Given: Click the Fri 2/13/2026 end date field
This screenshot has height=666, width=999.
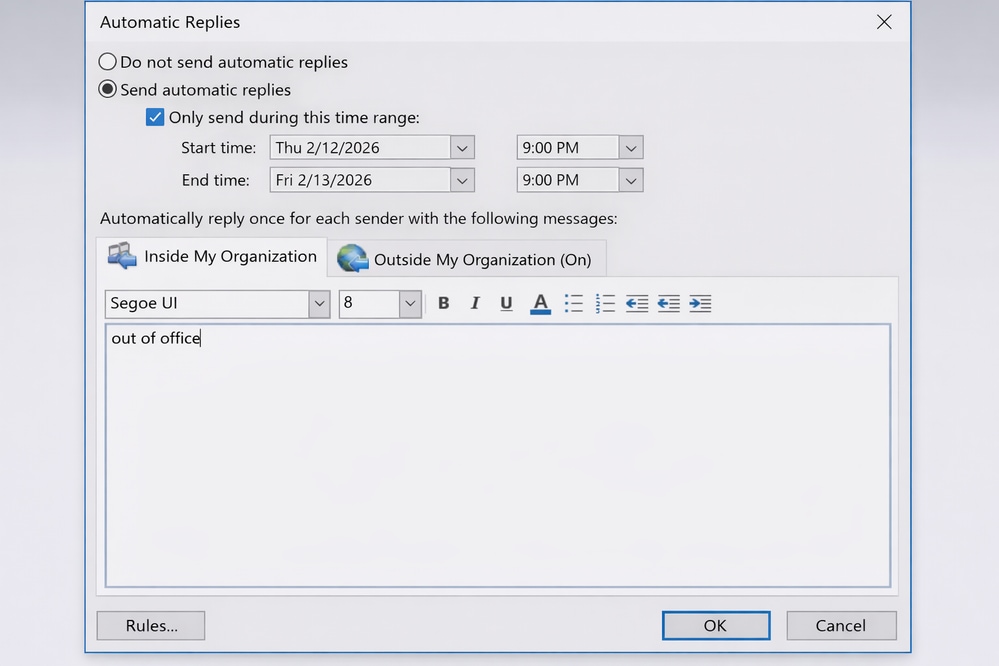Looking at the screenshot, I should click(x=360, y=180).
